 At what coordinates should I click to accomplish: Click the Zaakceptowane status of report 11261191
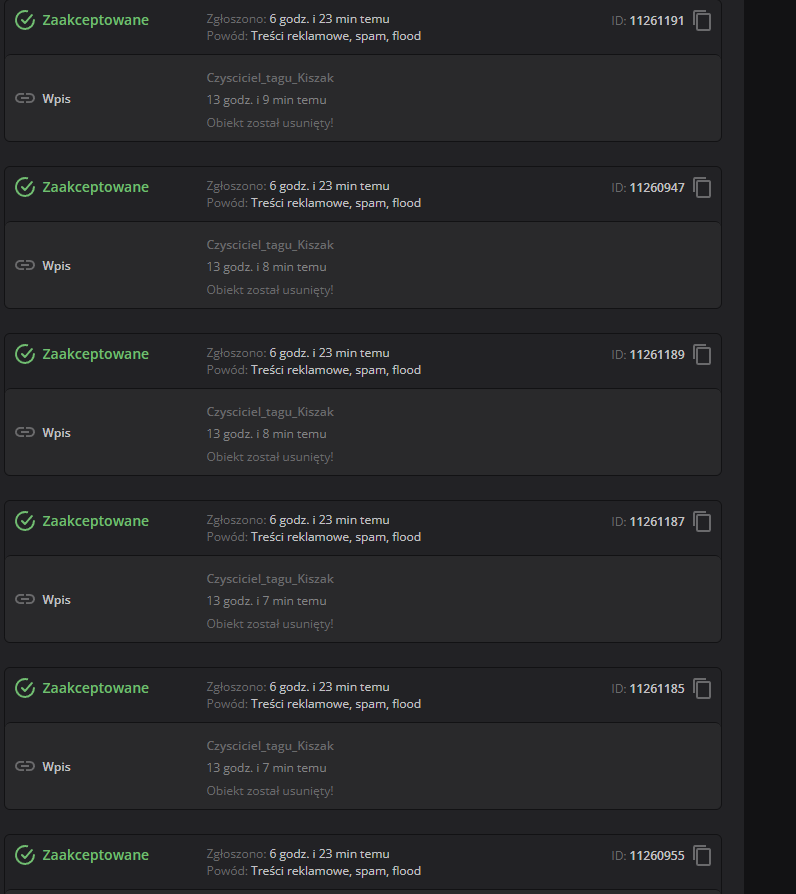95,20
